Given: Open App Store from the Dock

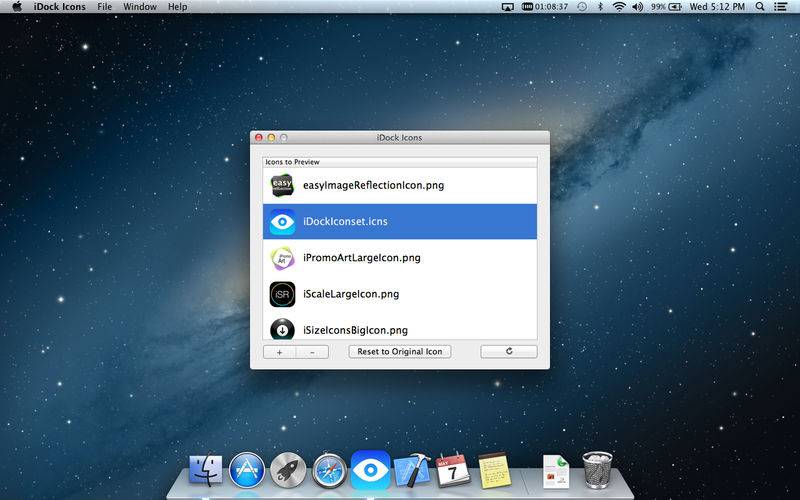Looking at the screenshot, I should coord(247,470).
